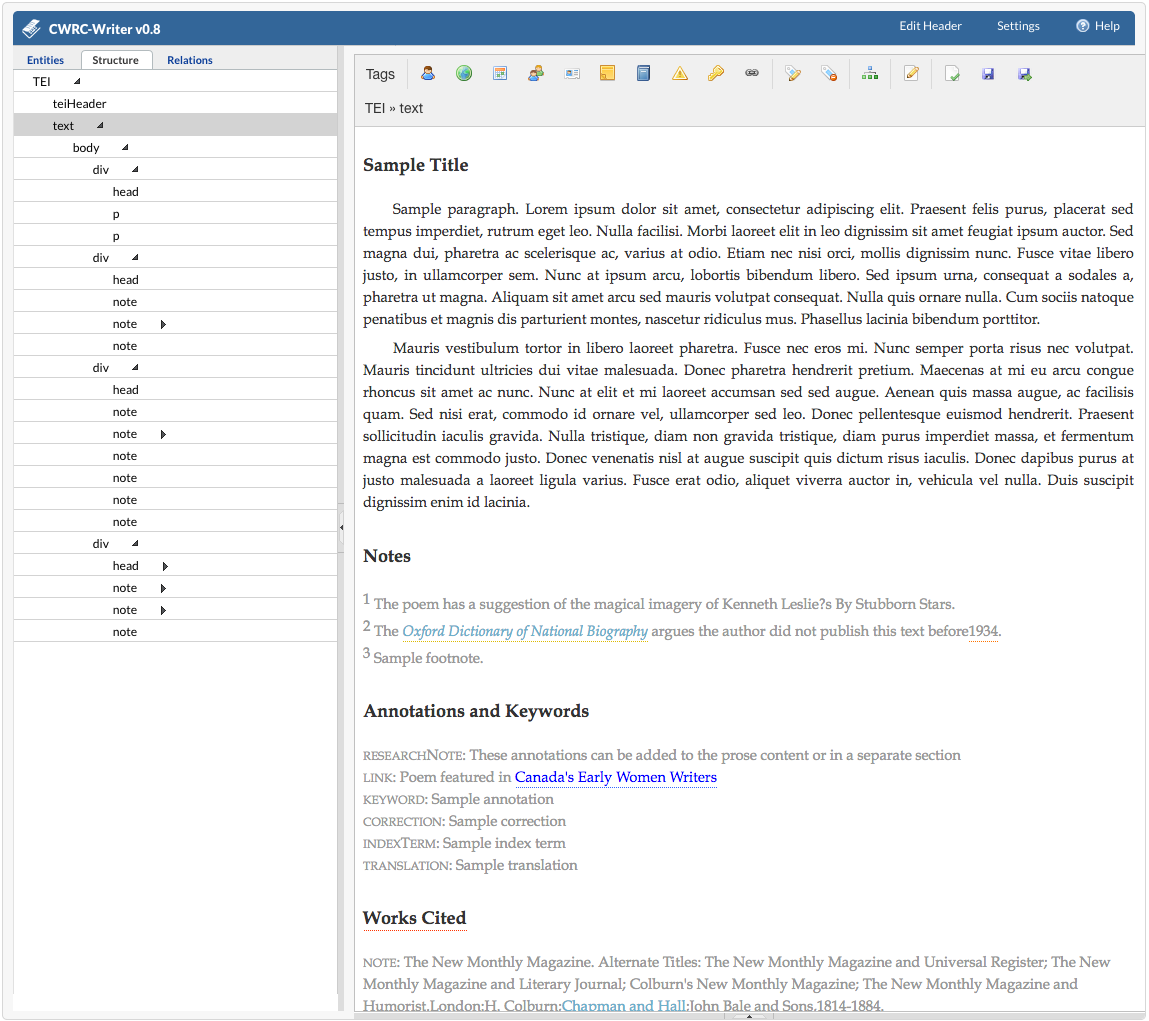
Task: Select the teiHeader tree row
Action: tap(175, 103)
